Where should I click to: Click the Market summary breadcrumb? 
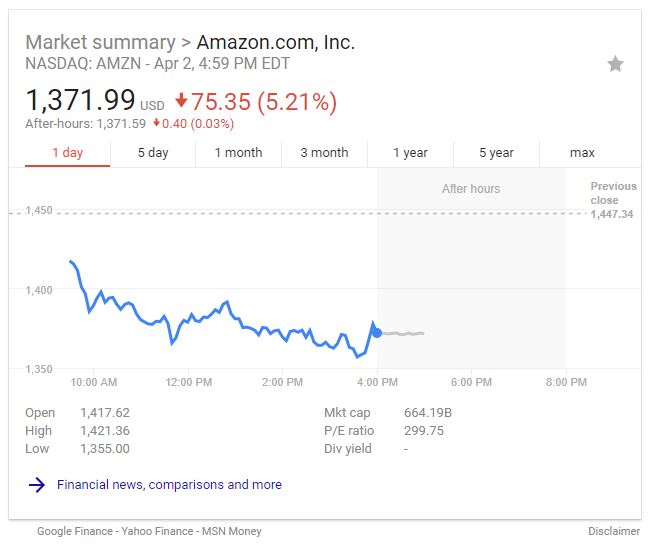point(101,42)
